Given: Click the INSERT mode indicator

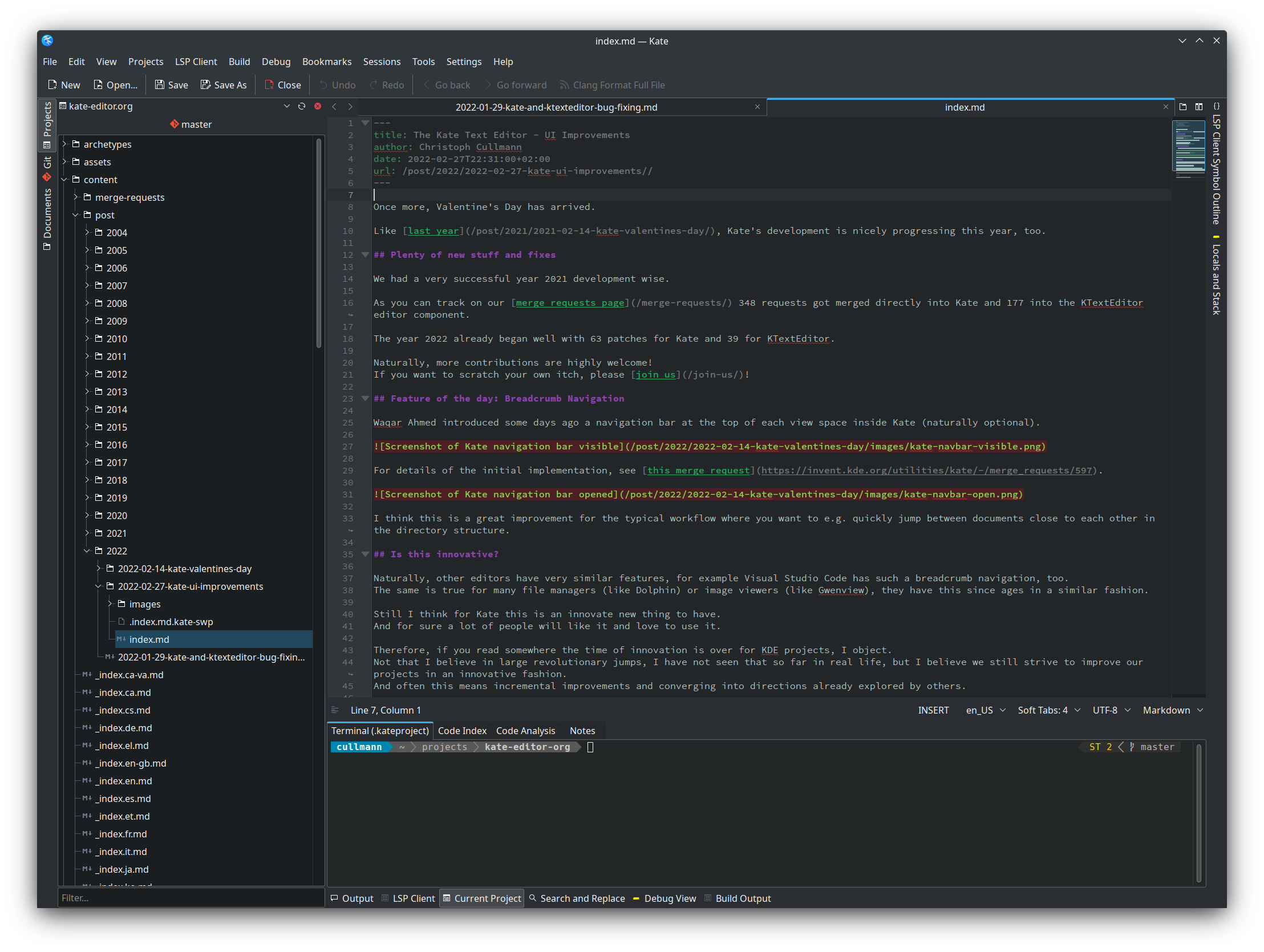Looking at the screenshot, I should click(933, 710).
